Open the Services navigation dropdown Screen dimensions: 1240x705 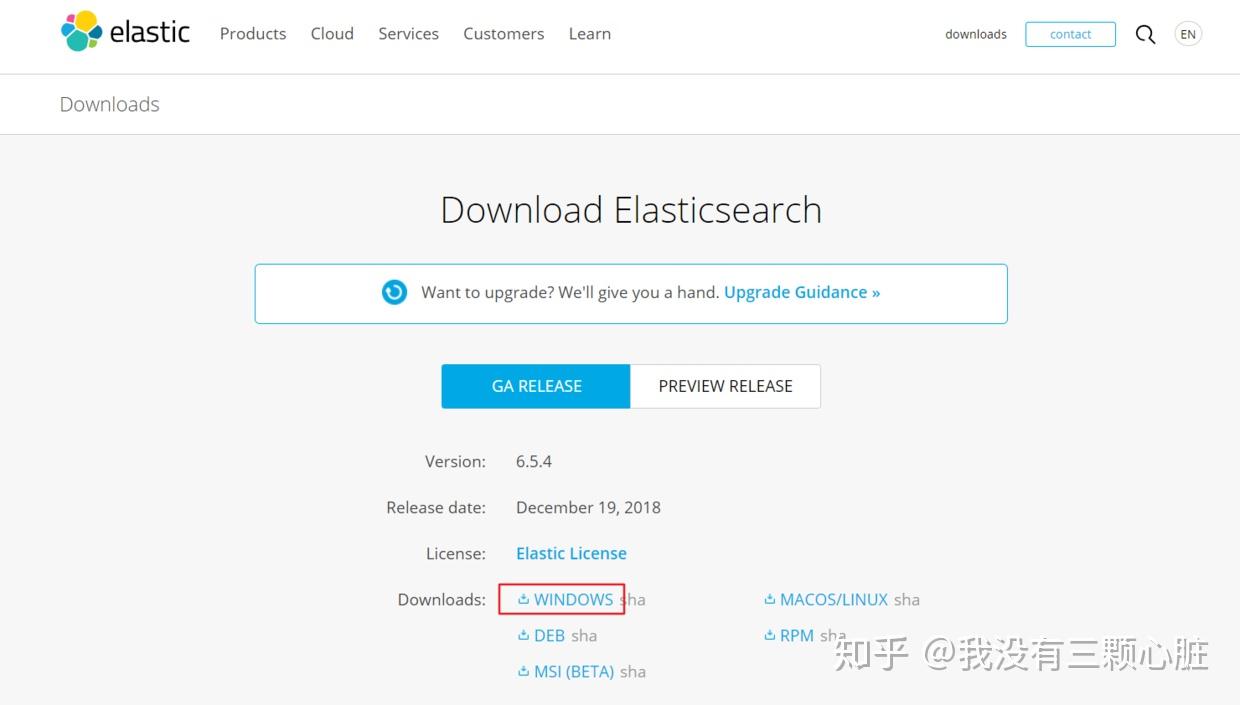coord(408,33)
